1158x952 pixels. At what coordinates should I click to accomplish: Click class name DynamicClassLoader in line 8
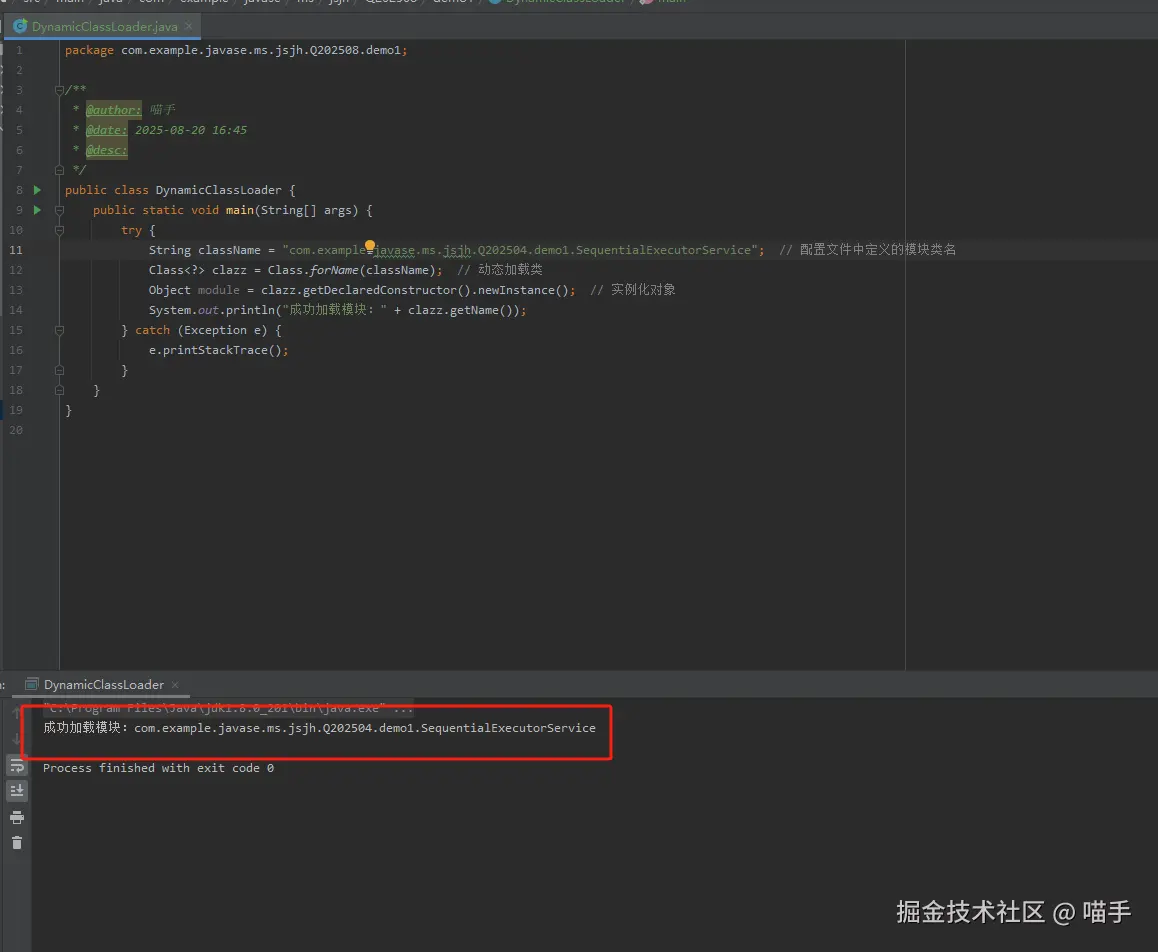coord(219,190)
